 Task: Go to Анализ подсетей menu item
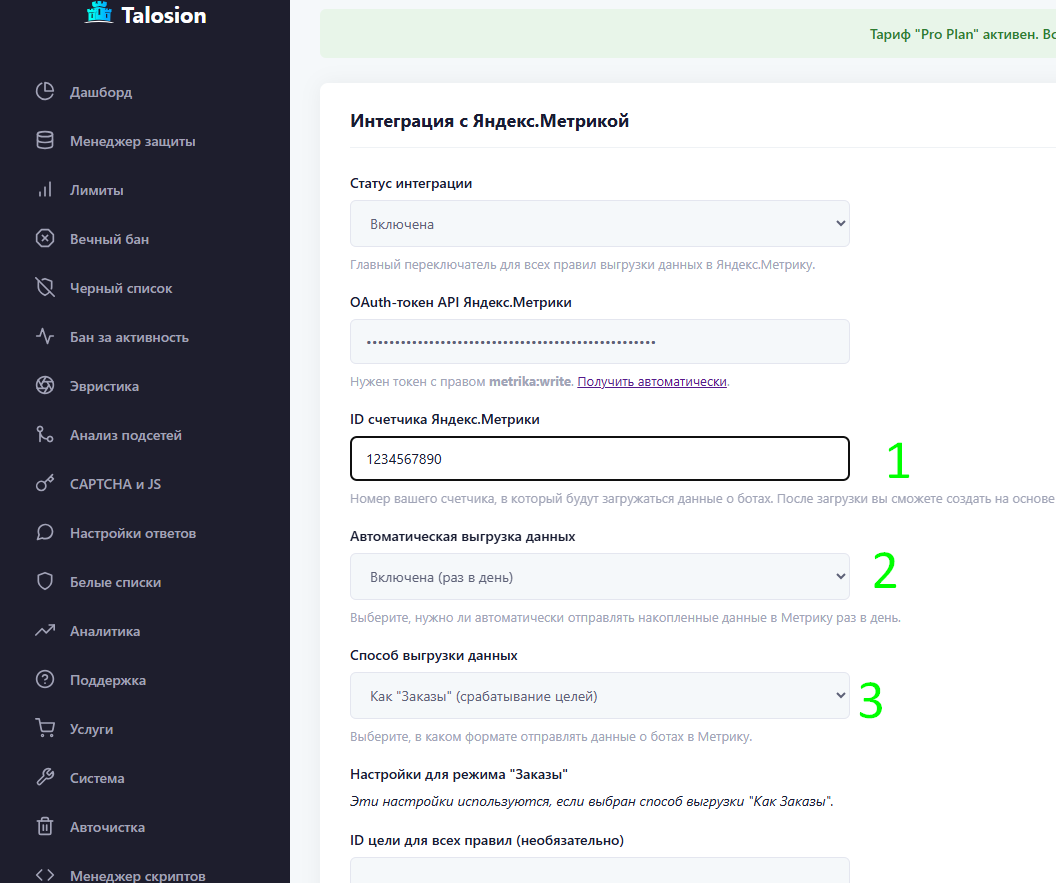[125, 435]
